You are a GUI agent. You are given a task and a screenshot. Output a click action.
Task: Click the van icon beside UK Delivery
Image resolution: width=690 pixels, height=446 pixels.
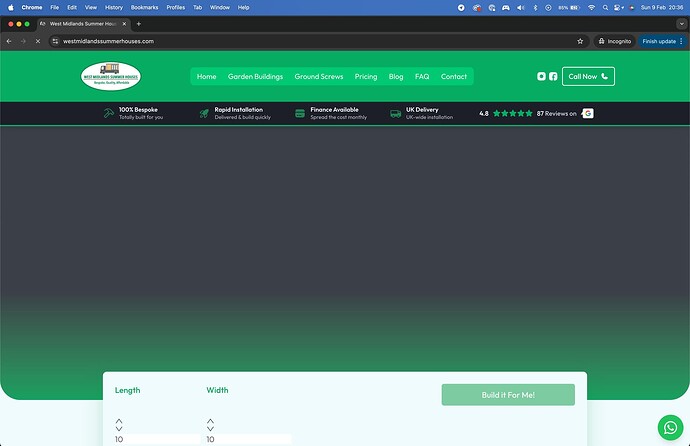point(396,113)
